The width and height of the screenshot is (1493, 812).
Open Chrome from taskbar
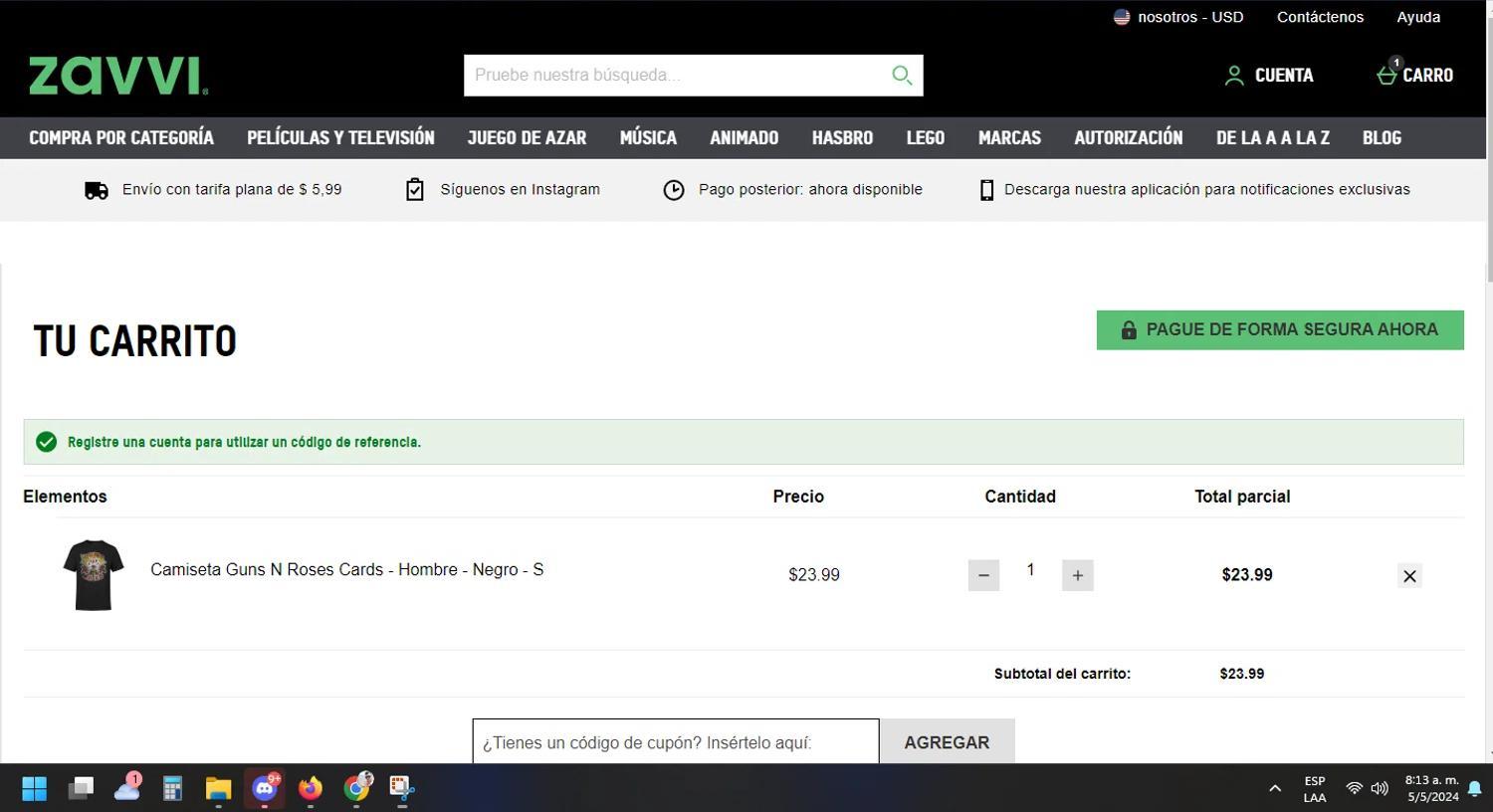click(356, 789)
